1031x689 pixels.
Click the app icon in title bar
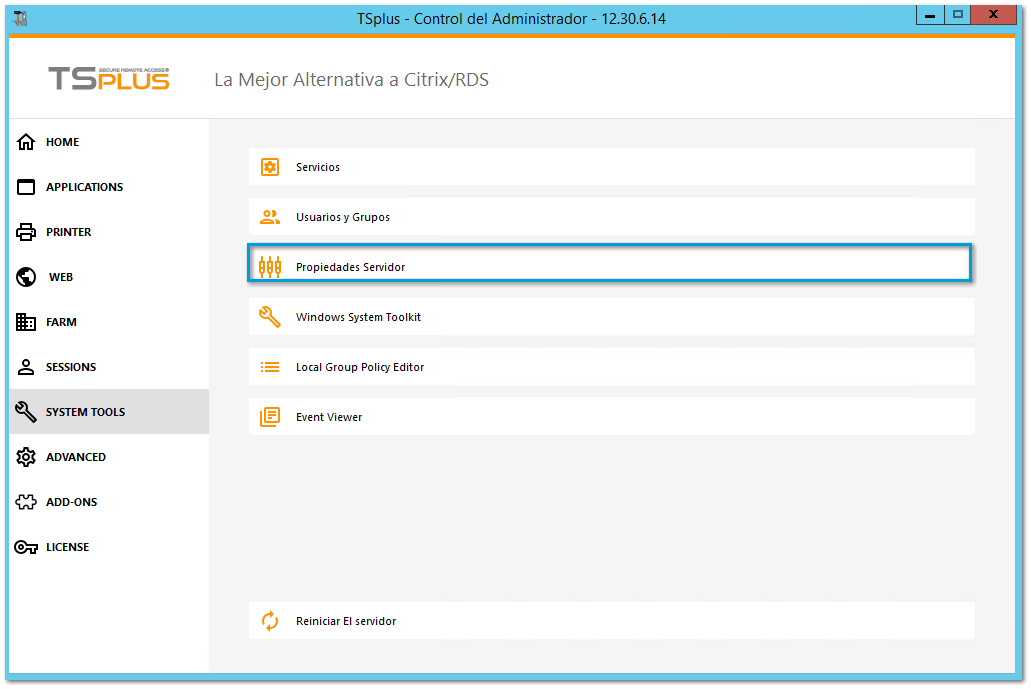[x=20, y=18]
